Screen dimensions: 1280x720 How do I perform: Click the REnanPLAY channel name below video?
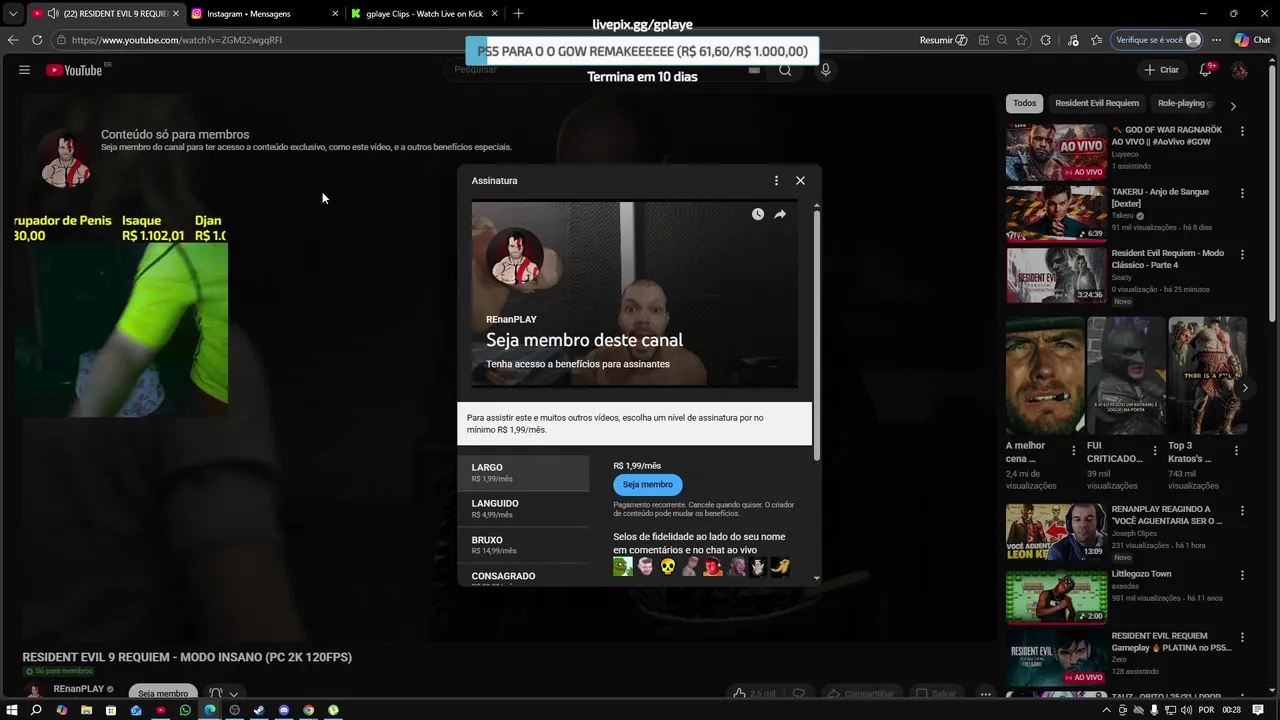[x=78, y=689]
